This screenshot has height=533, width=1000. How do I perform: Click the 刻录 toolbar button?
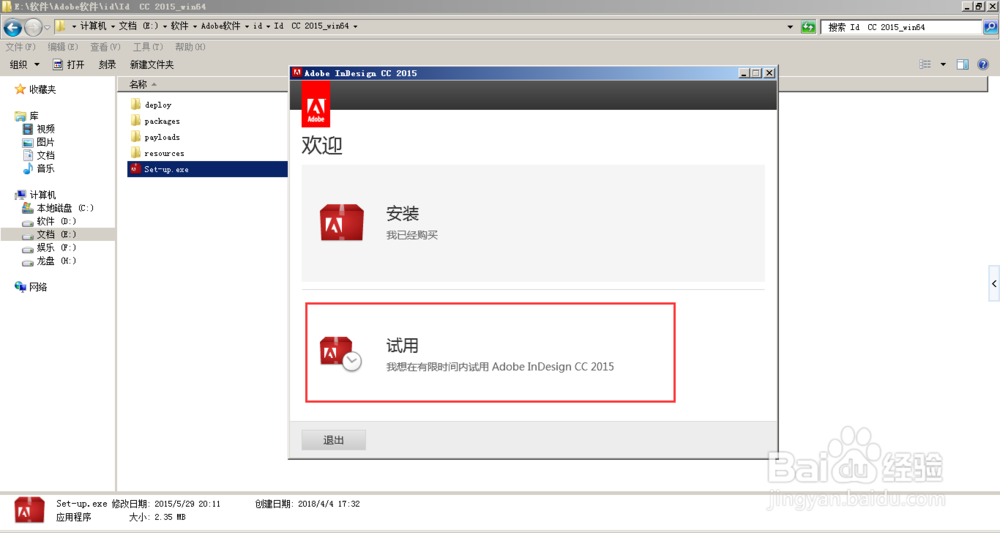pyautogui.click(x=107, y=64)
